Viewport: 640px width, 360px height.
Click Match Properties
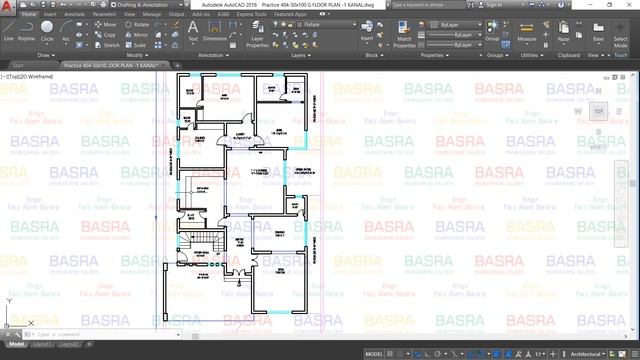click(x=404, y=35)
